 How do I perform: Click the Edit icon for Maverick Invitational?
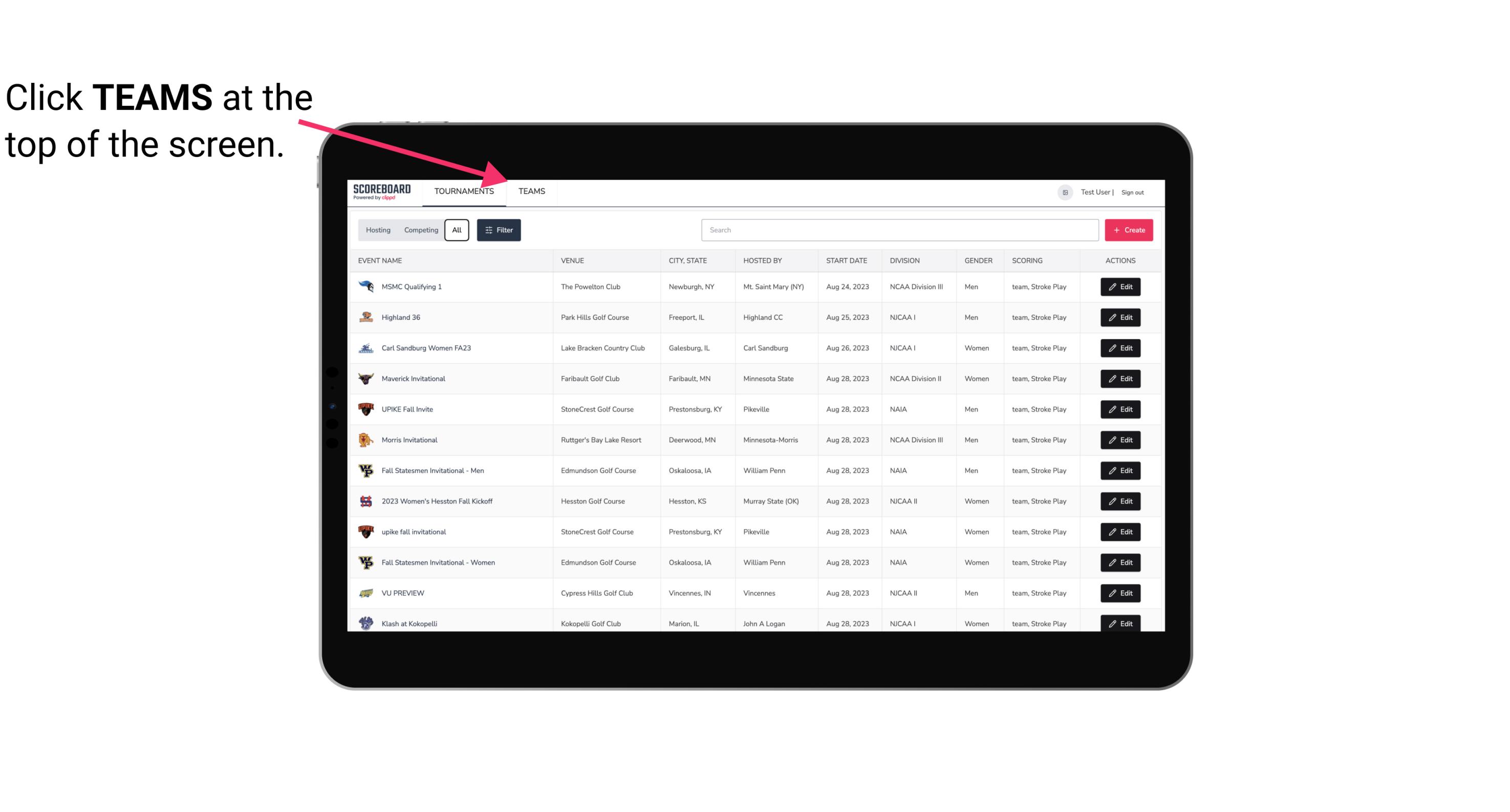1120,378
